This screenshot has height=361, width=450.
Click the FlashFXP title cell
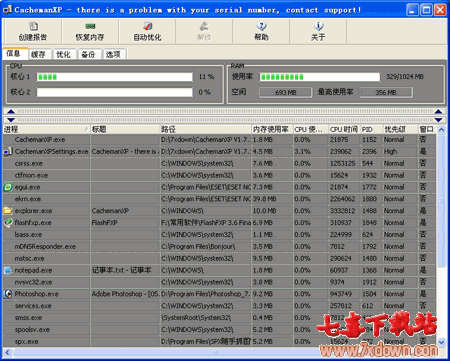(125, 223)
